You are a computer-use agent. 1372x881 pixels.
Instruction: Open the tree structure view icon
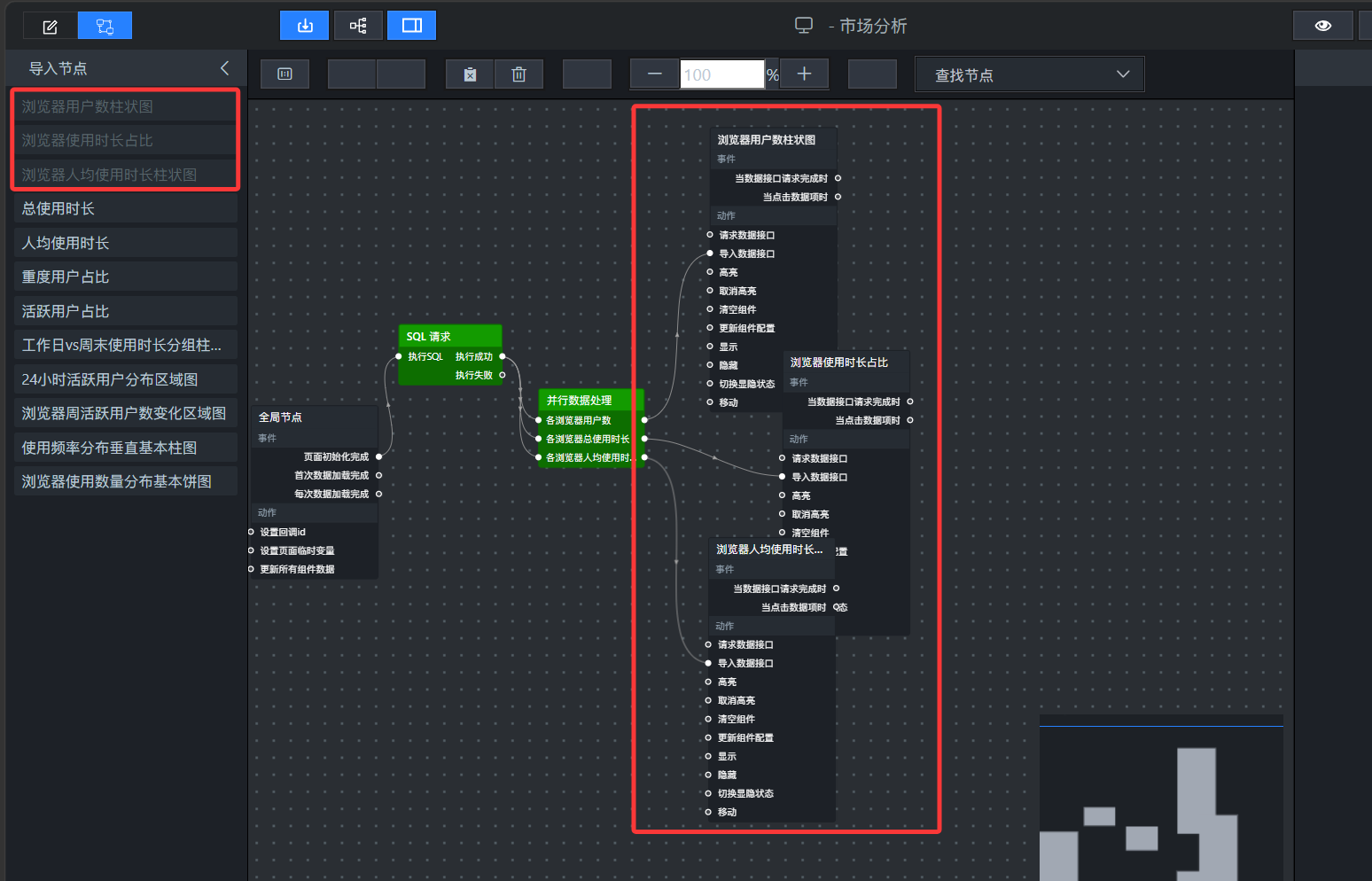coord(358,26)
